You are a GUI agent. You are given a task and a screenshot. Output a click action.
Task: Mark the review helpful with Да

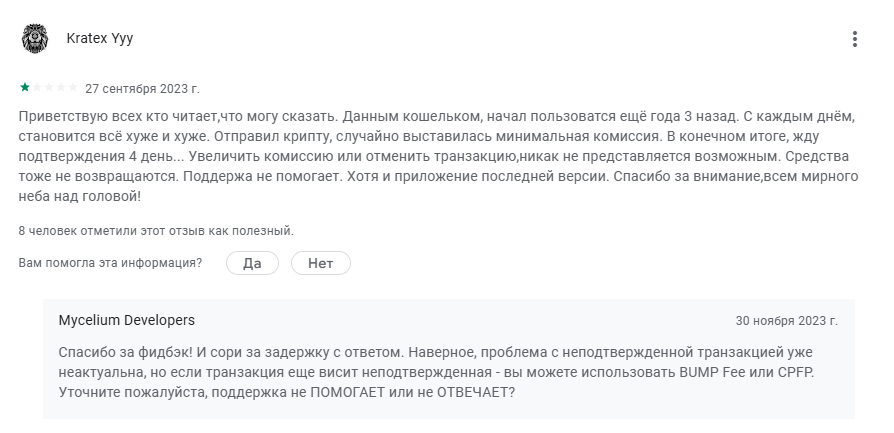[253, 263]
